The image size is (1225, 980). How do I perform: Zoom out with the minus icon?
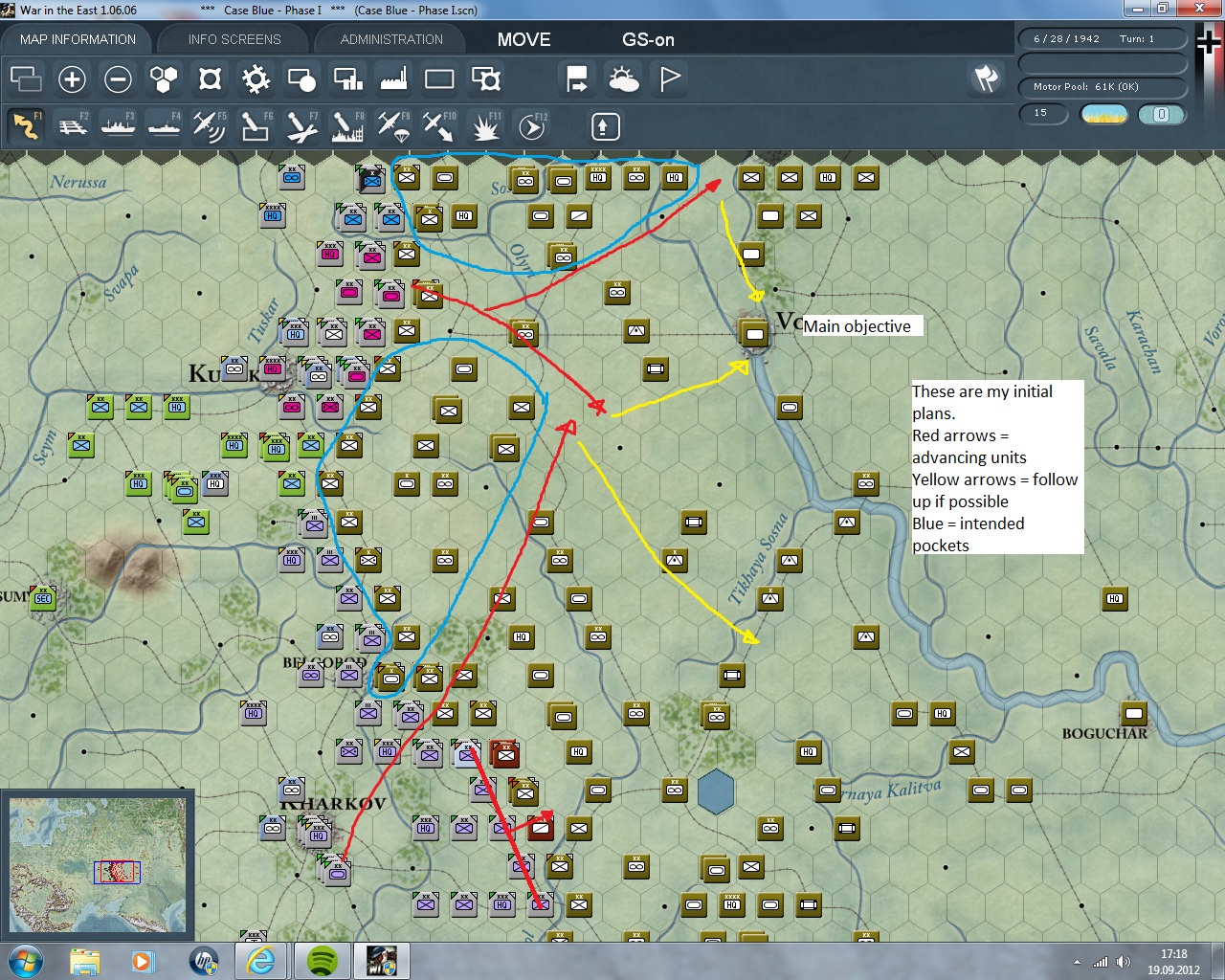coord(118,78)
